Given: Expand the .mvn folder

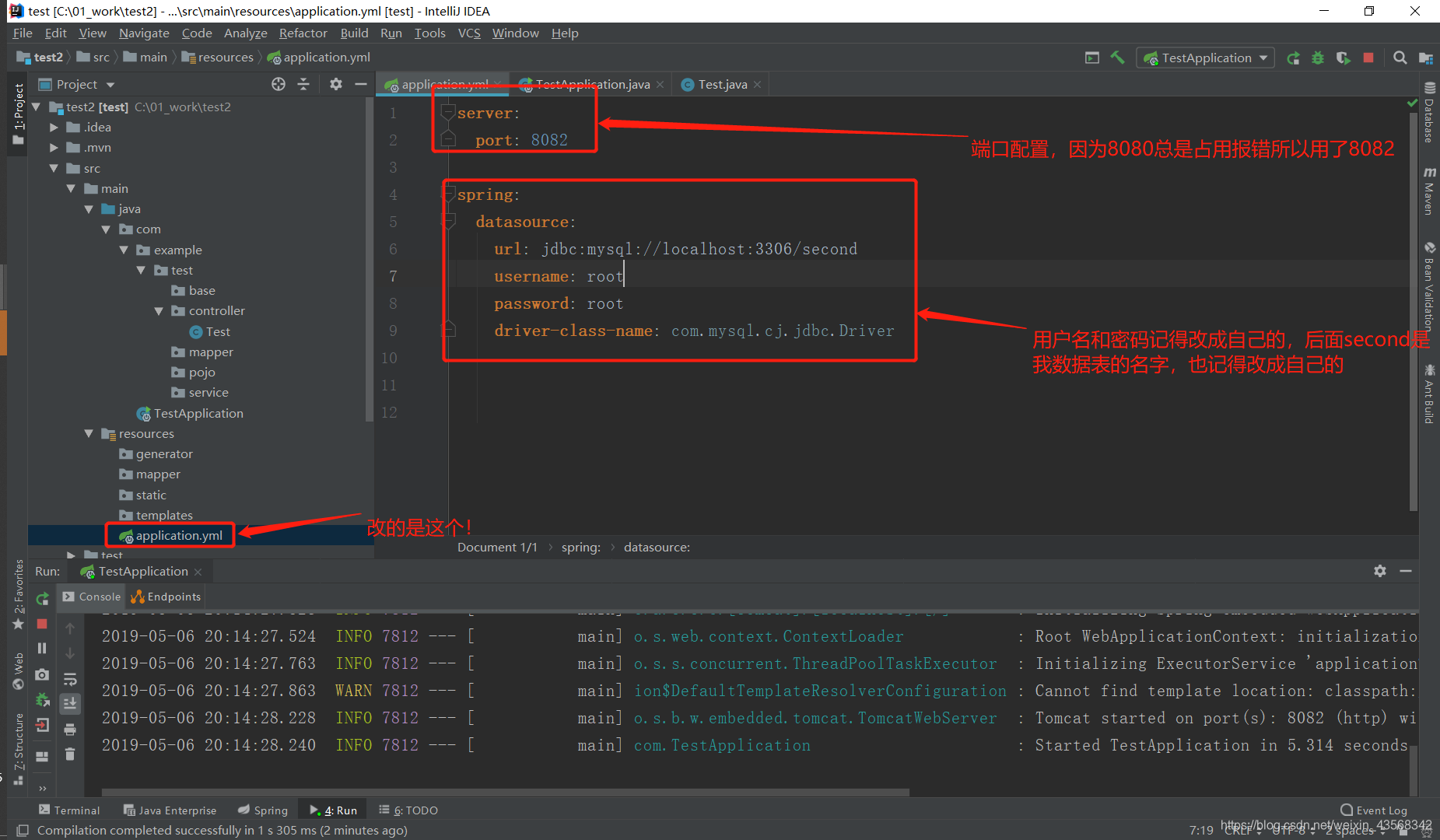Looking at the screenshot, I should [x=54, y=148].
